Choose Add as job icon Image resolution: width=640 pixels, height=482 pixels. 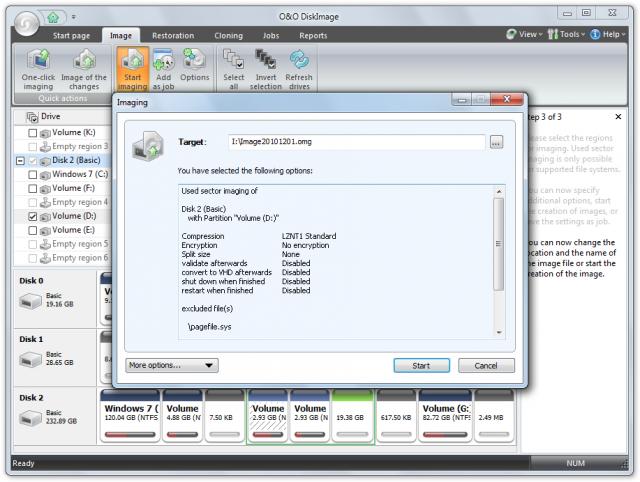(164, 60)
